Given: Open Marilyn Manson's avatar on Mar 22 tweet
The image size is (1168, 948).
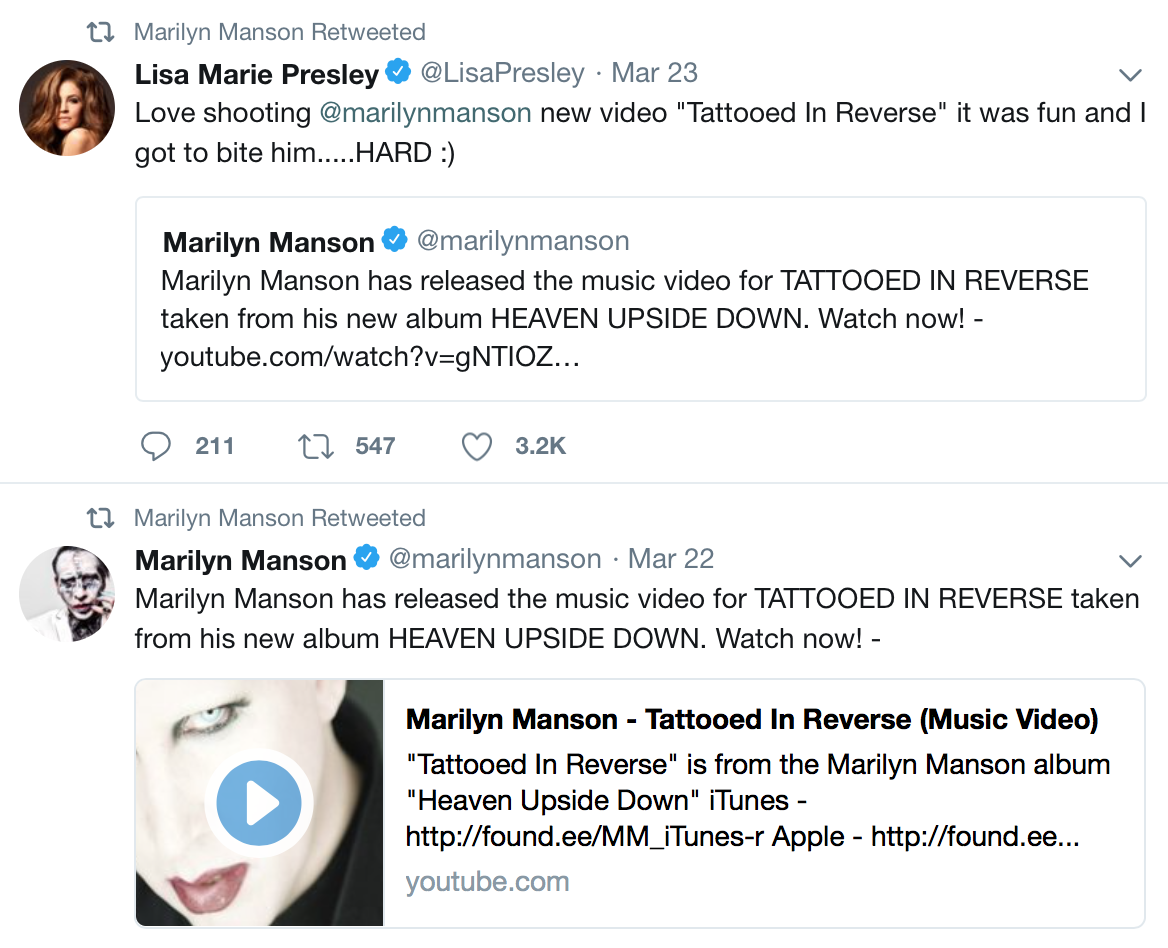Looking at the screenshot, I should pos(68,594).
